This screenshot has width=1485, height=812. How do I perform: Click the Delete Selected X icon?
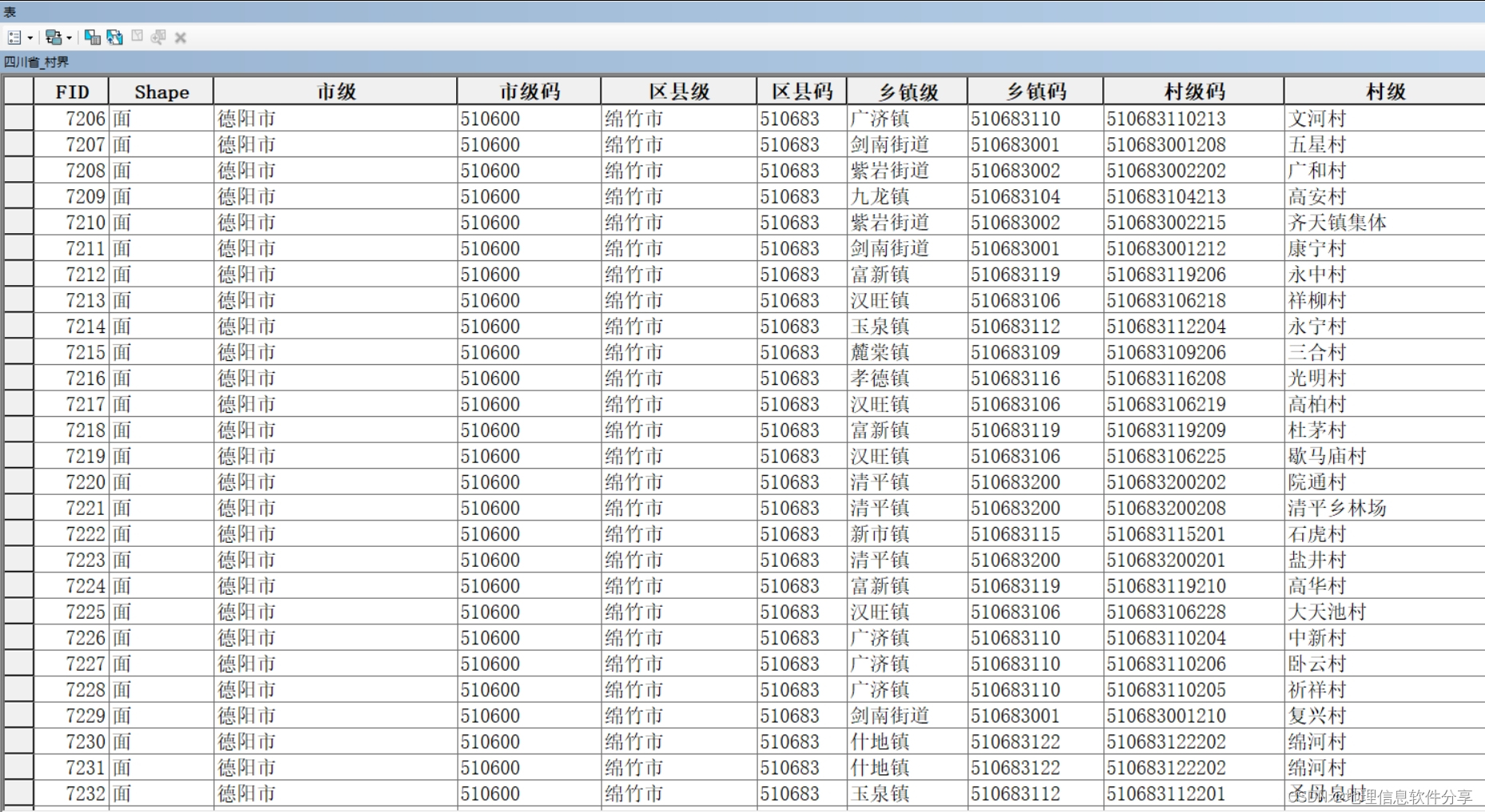(x=181, y=38)
